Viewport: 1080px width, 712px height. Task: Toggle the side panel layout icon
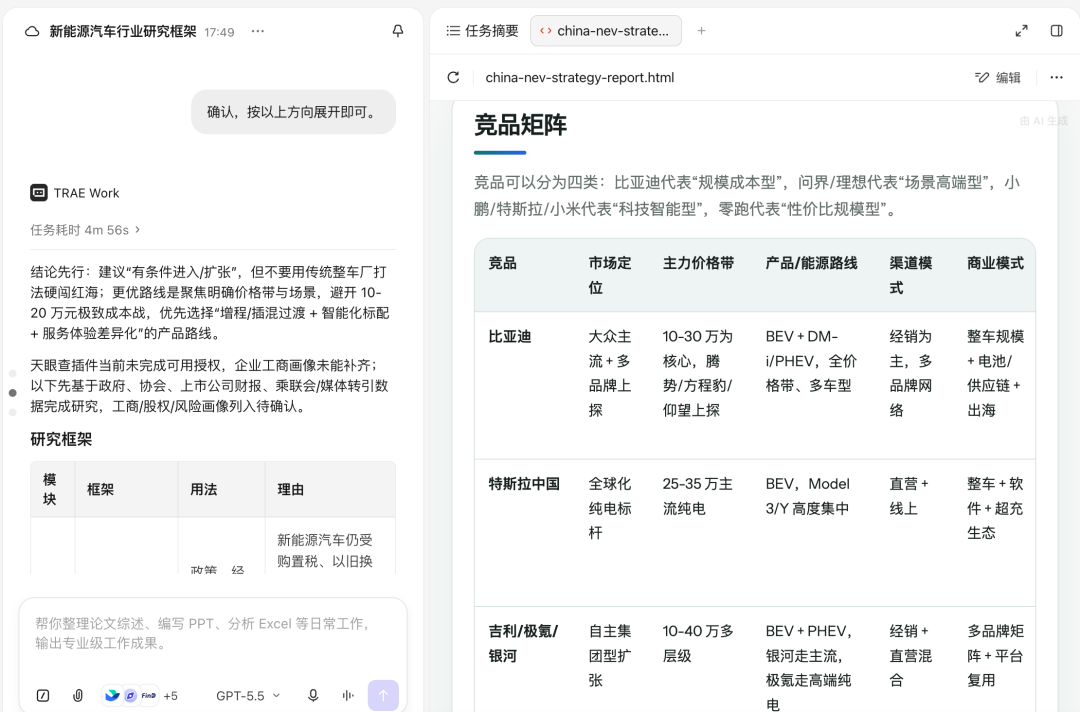click(x=1057, y=31)
